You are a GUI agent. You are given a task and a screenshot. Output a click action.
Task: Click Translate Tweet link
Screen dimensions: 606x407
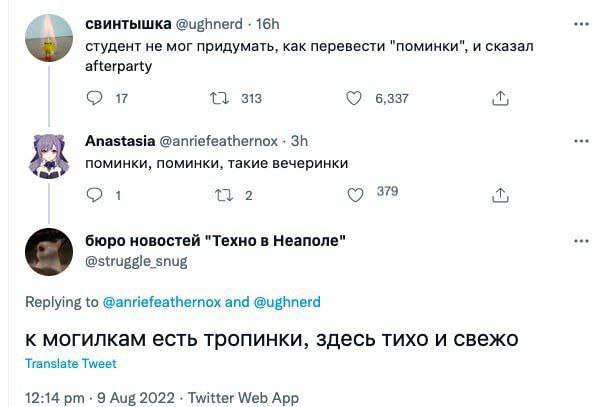(70, 364)
